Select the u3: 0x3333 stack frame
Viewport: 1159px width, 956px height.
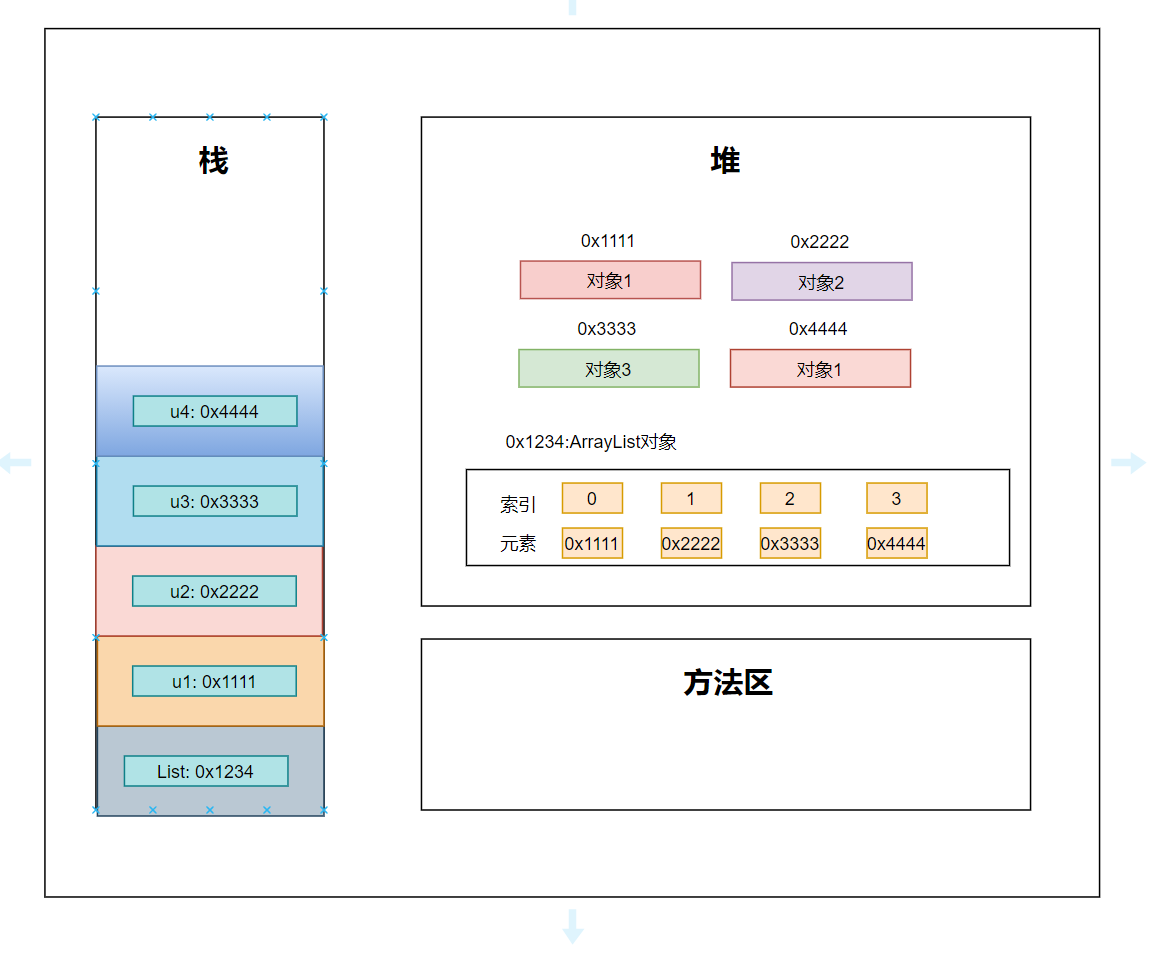(x=214, y=500)
